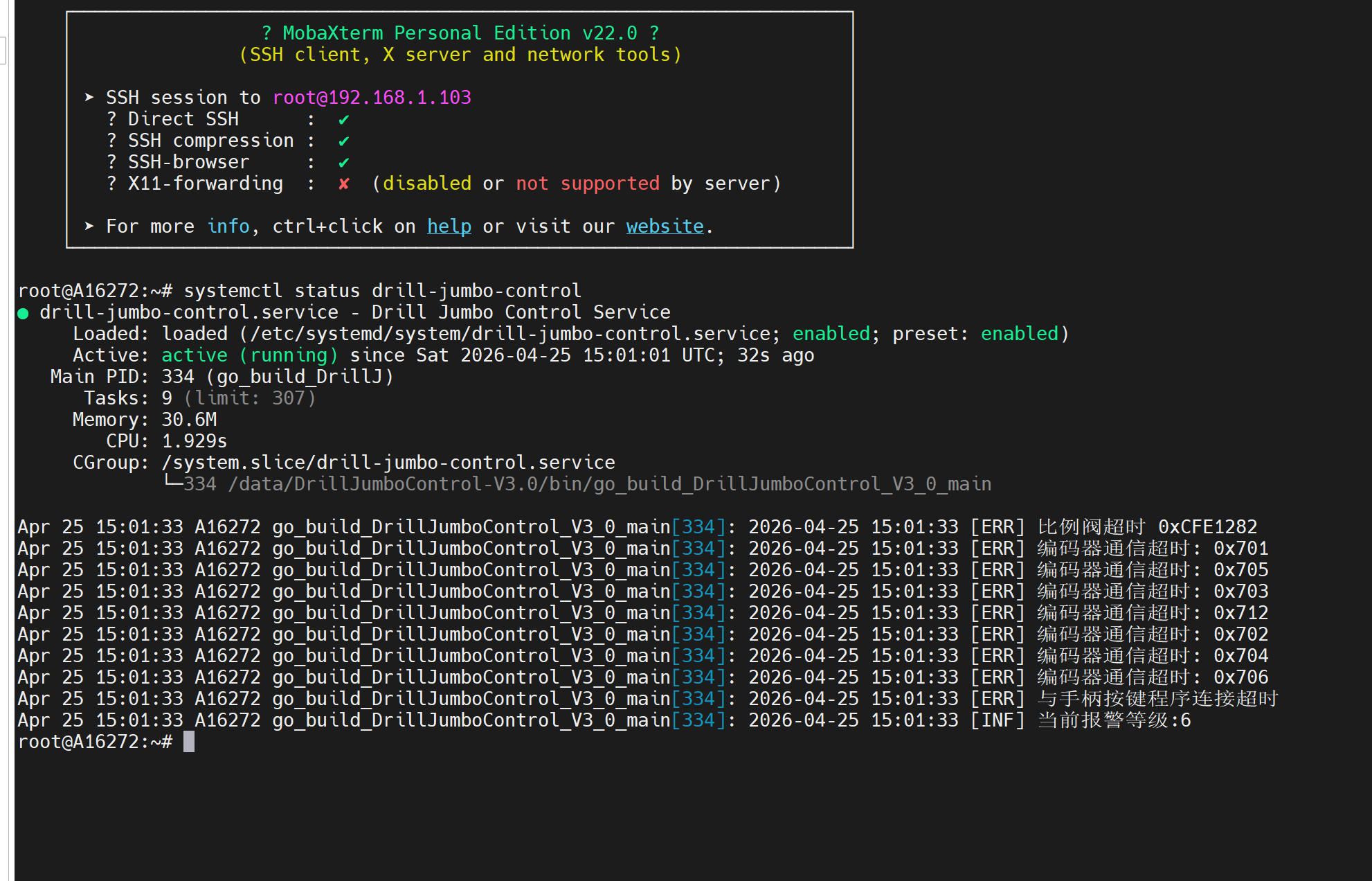Click the 0xCFE1282 error code
The image size is (1372, 881).
pyautogui.click(x=1207, y=527)
